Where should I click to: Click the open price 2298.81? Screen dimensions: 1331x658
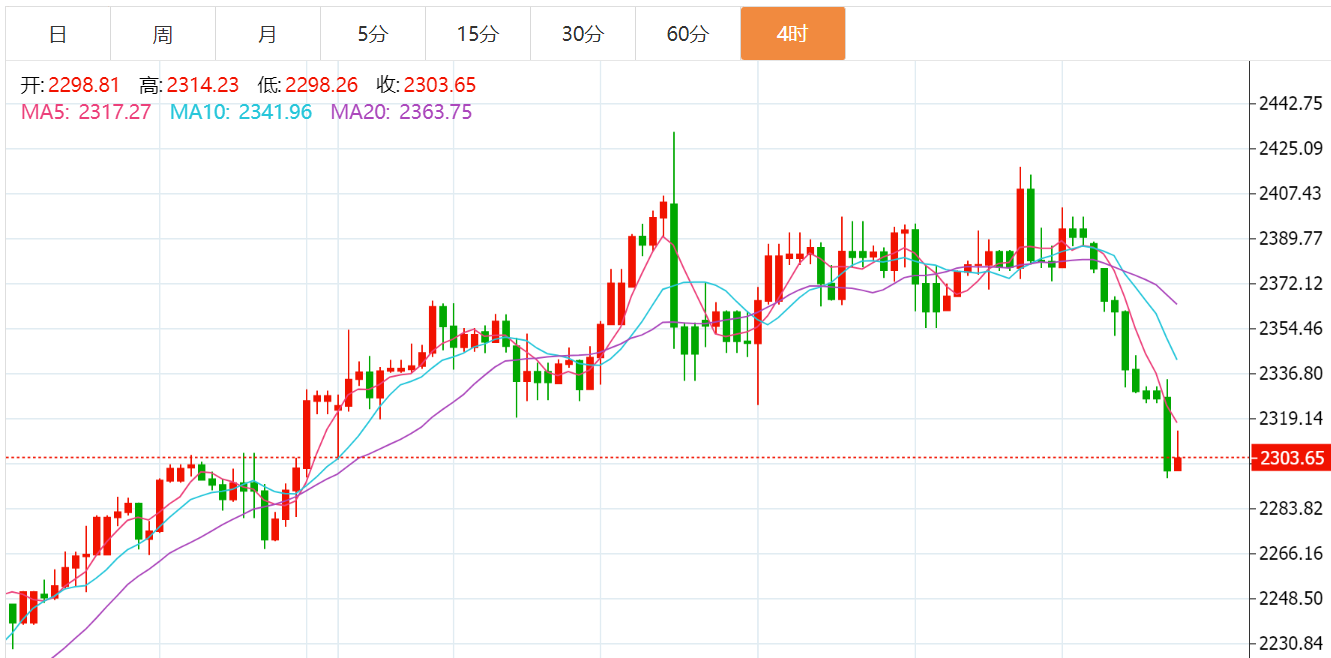click(x=83, y=86)
